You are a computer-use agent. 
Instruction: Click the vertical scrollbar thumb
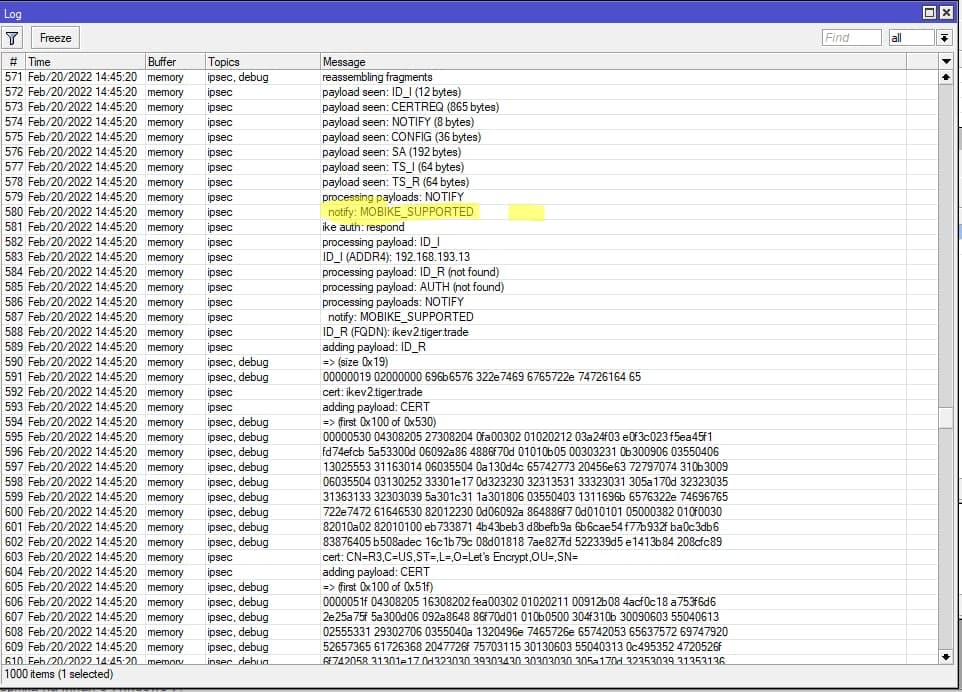click(945, 417)
